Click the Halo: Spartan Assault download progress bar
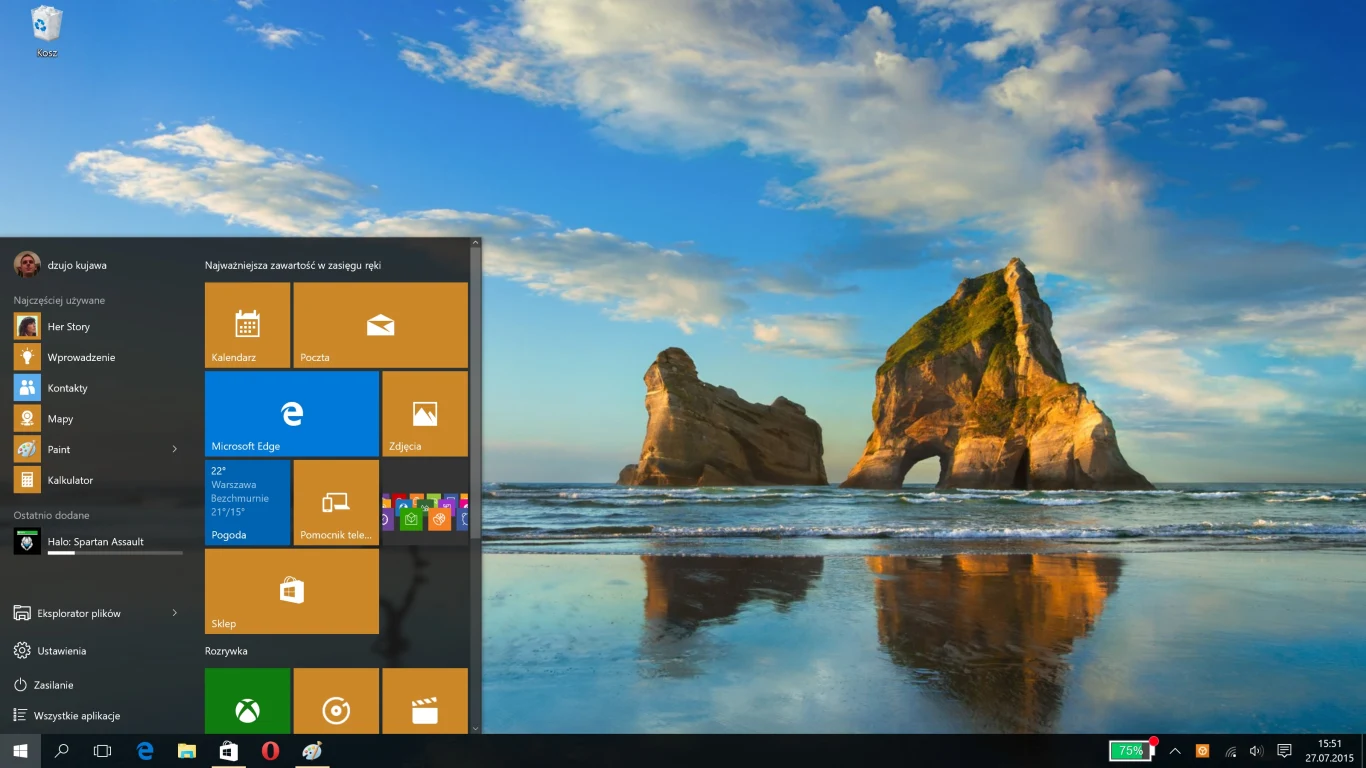Viewport: 1366px width, 768px height. (117, 551)
